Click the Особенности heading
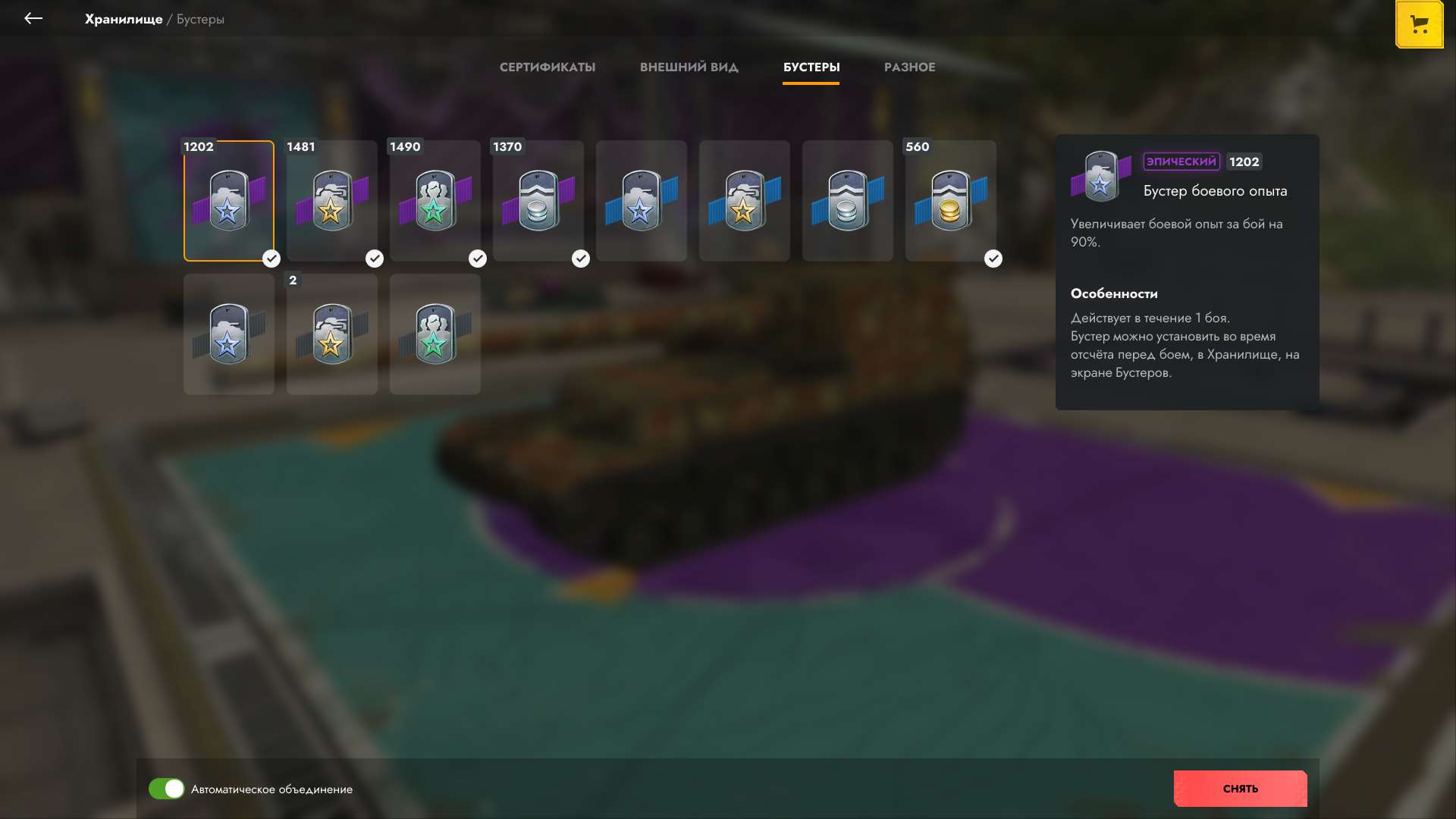The height and width of the screenshot is (819, 1456). (x=1114, y=293)
